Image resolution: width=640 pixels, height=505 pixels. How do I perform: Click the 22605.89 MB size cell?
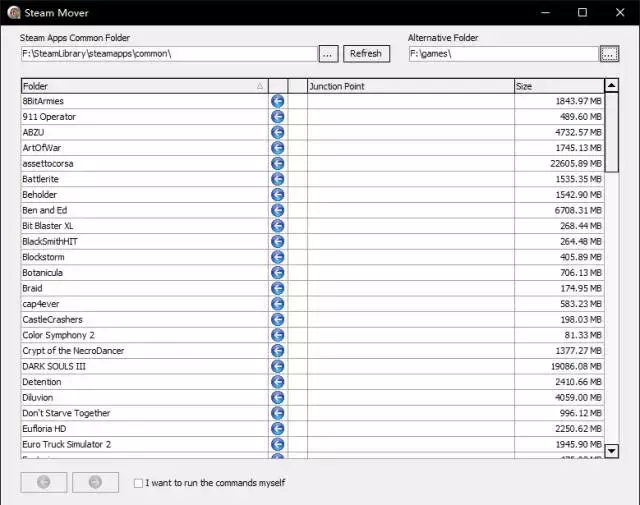[x=559, y=164]
